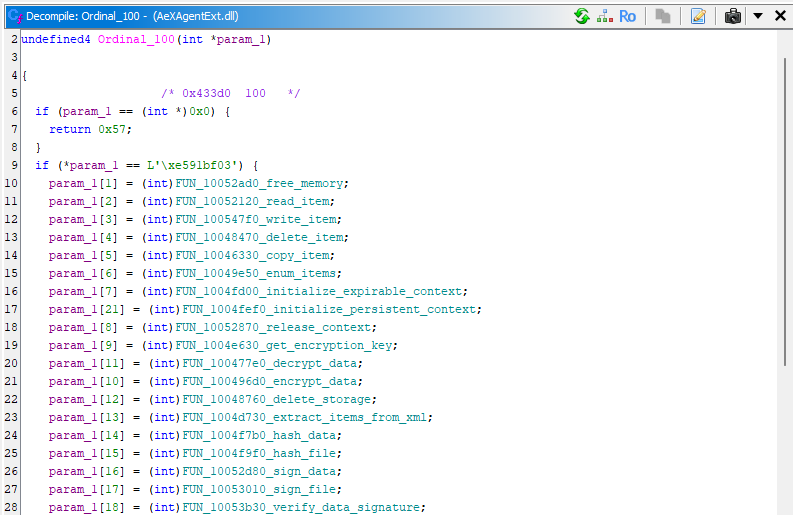Click the return 0x57 statement

91,130
